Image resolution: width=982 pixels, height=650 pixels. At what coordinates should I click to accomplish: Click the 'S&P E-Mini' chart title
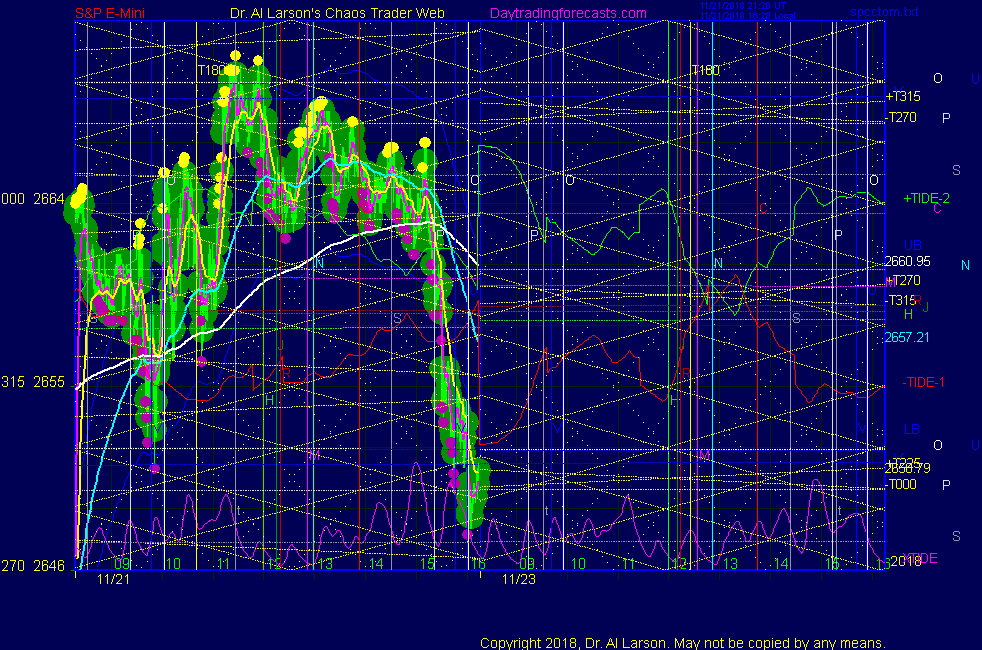pos(110,13)
